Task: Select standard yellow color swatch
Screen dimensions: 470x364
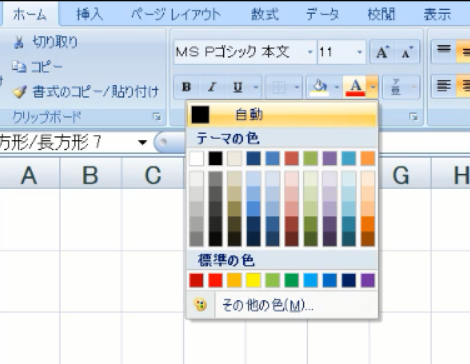Action: click(253, 280)
